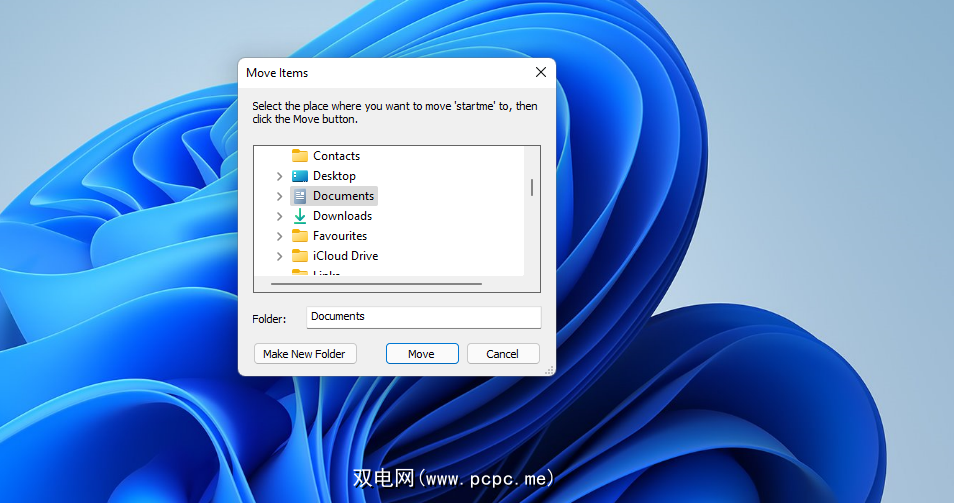Screen dimensions: 954x503
Task: Select the Desktop label in tree
Action: coord(334,176)
